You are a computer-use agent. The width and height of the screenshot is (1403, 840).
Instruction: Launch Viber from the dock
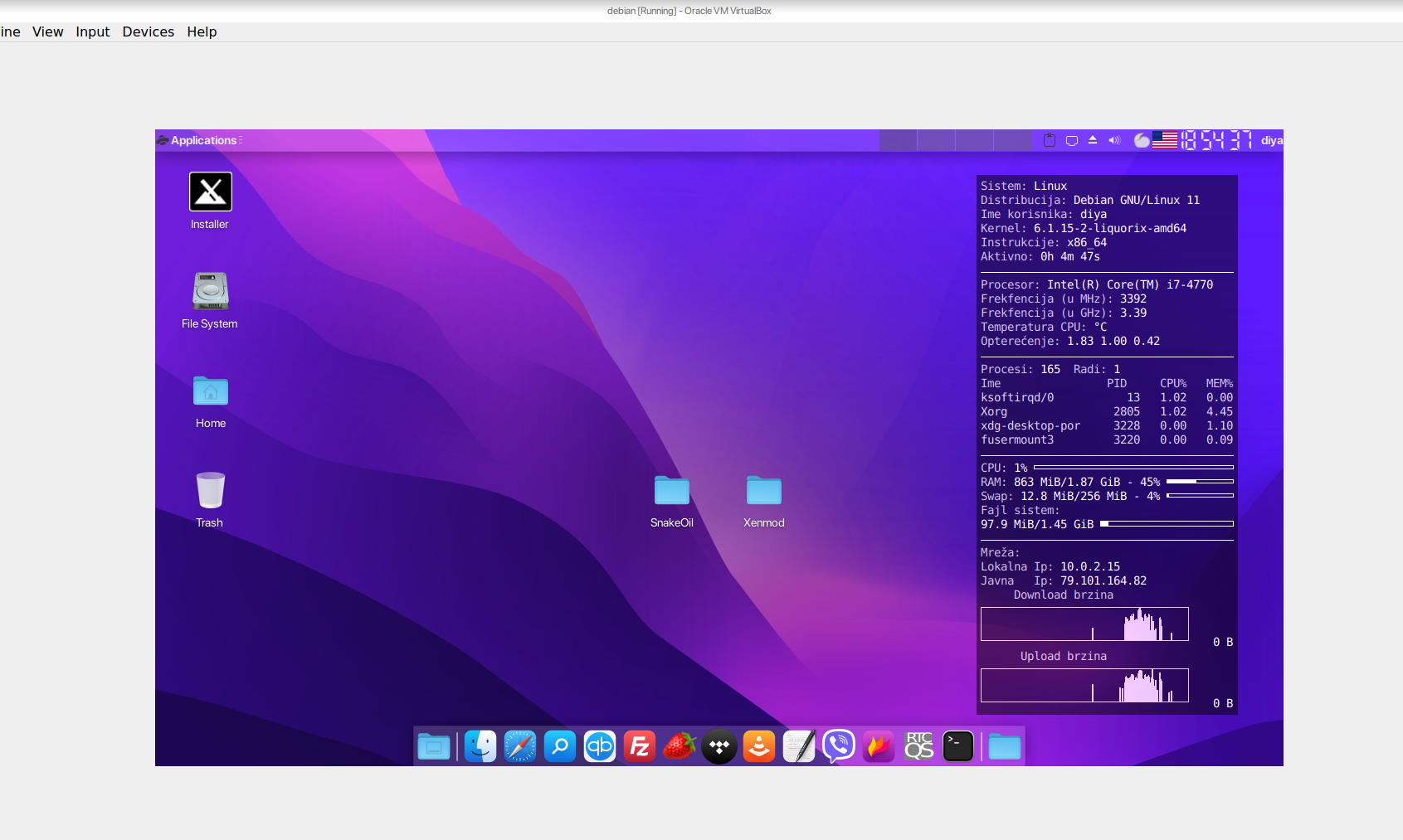839,746
